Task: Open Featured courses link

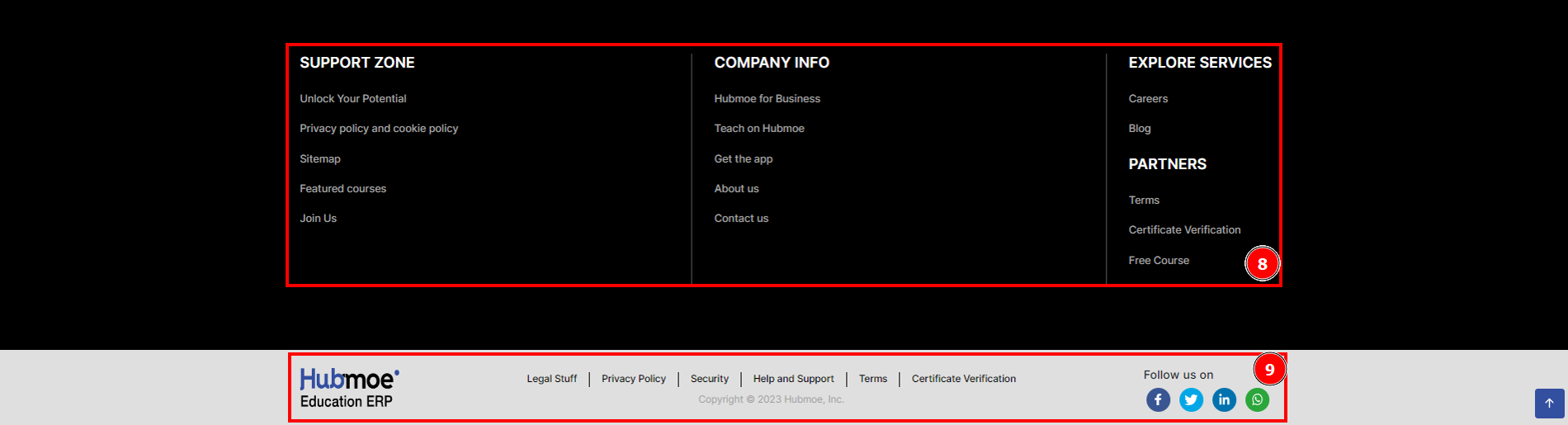Action: 342,188
